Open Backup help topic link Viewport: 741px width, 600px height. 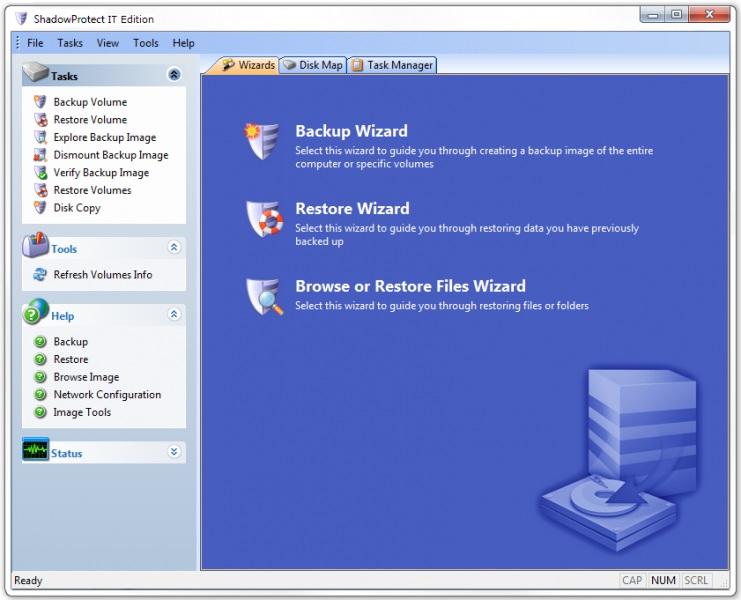(x=70, y=342)
